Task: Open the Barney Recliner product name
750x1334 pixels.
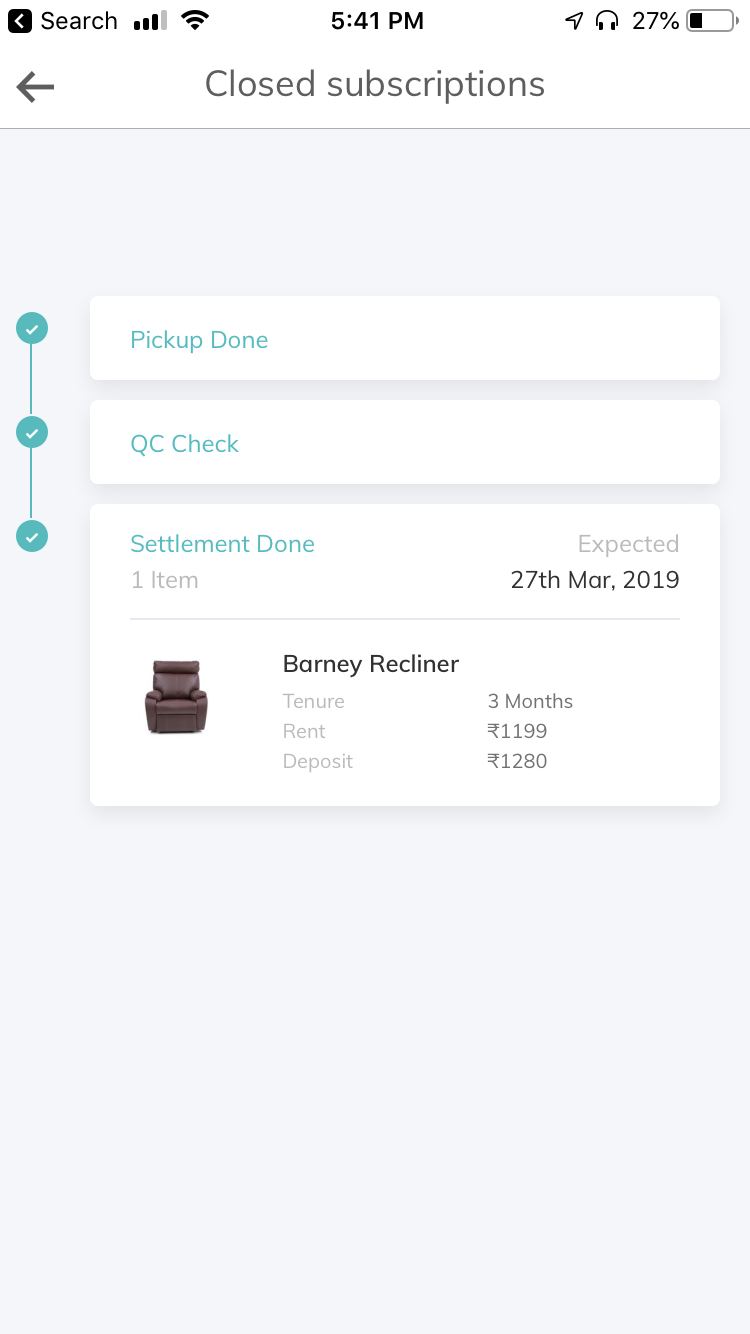Action: pyautogui.click(x=371, y=664)
